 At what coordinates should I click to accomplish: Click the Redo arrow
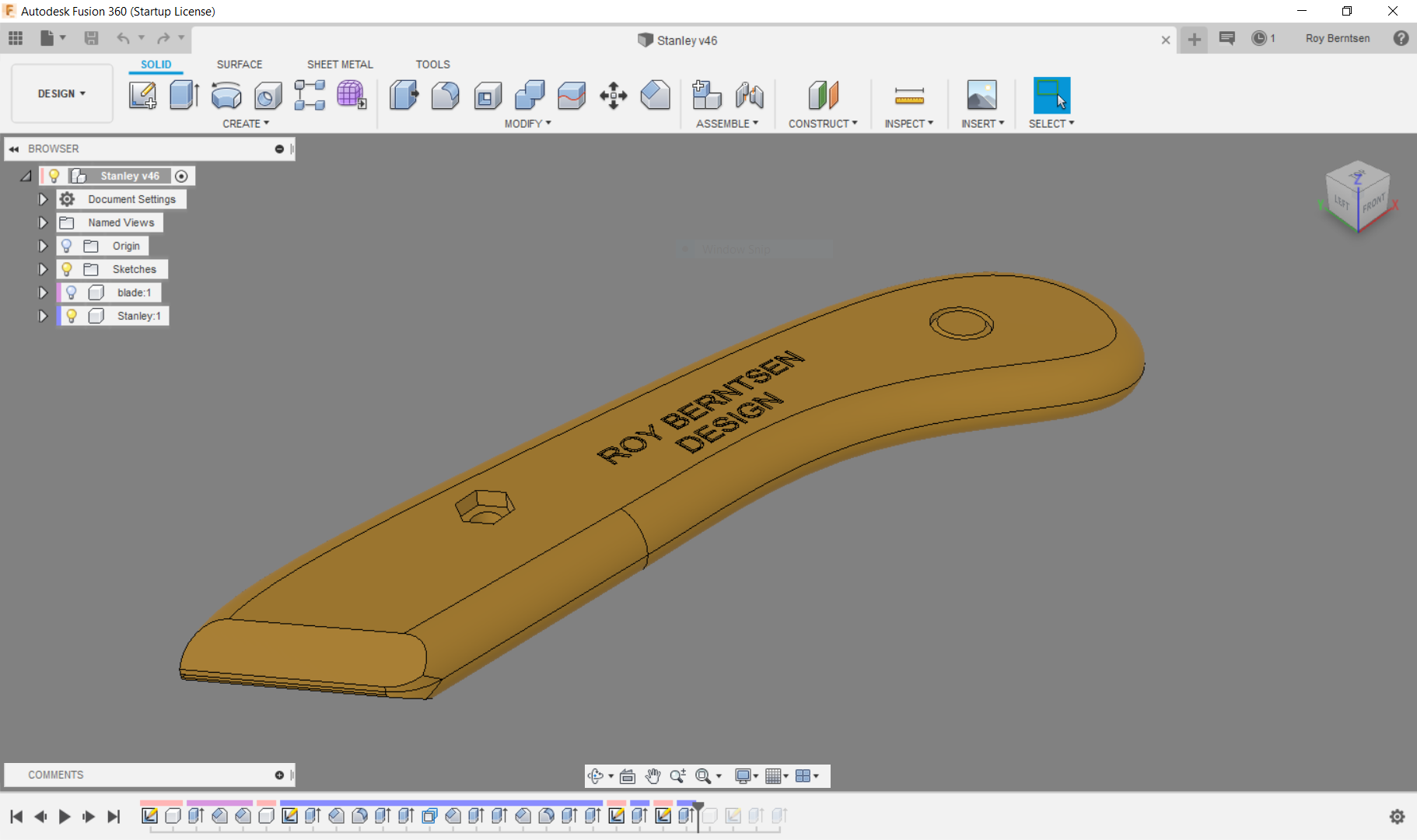click(x=163, y=38)
